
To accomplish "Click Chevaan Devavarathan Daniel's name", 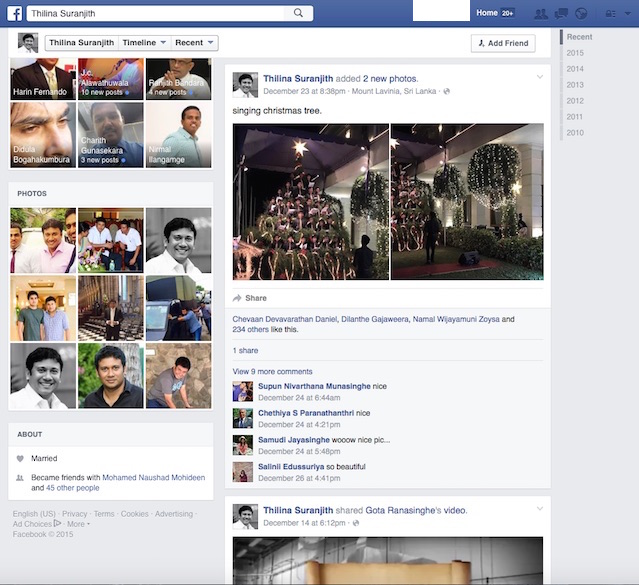I will (285, 319).
